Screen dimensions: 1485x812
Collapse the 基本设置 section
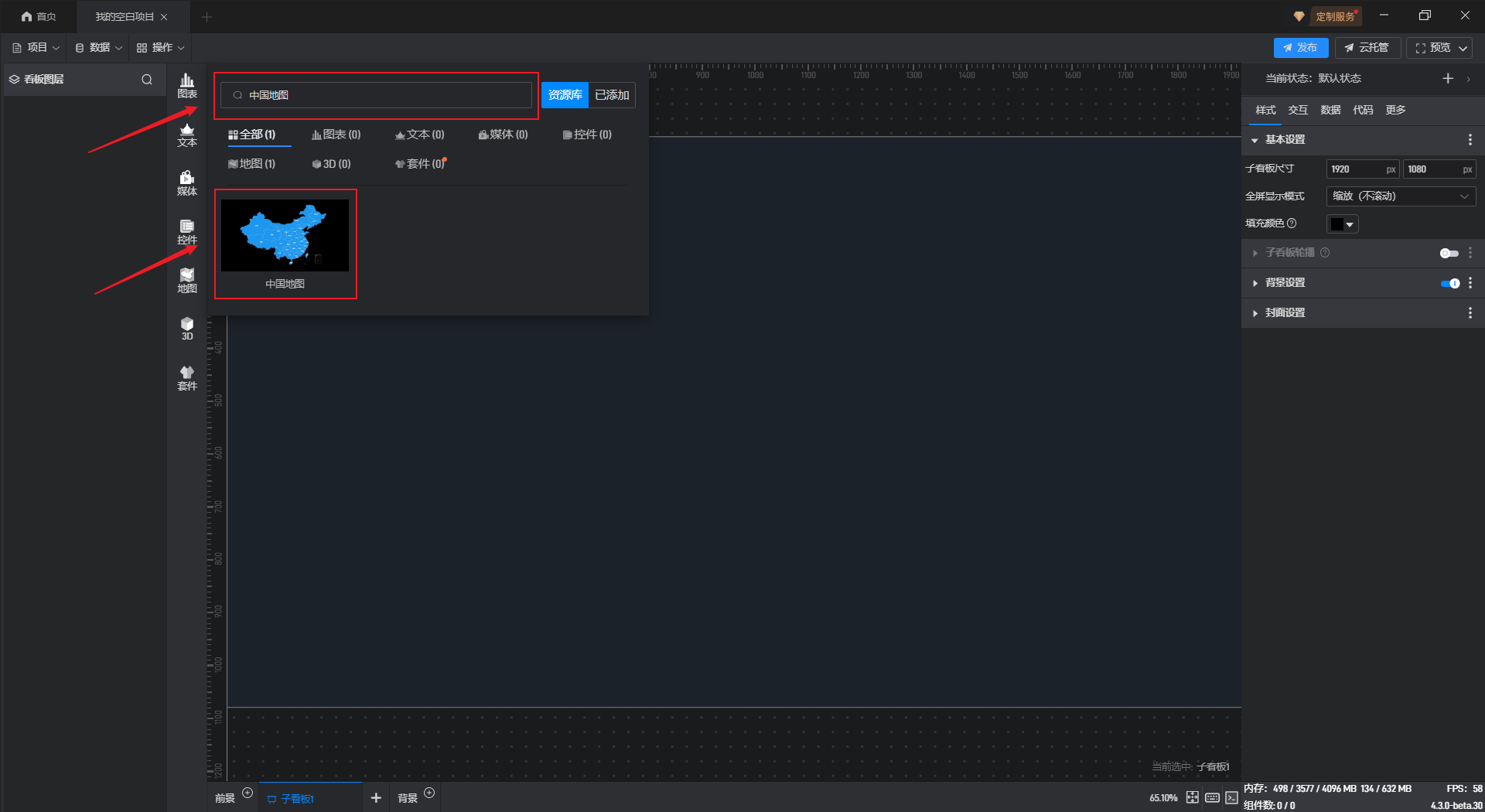[x=1285, y=140]
